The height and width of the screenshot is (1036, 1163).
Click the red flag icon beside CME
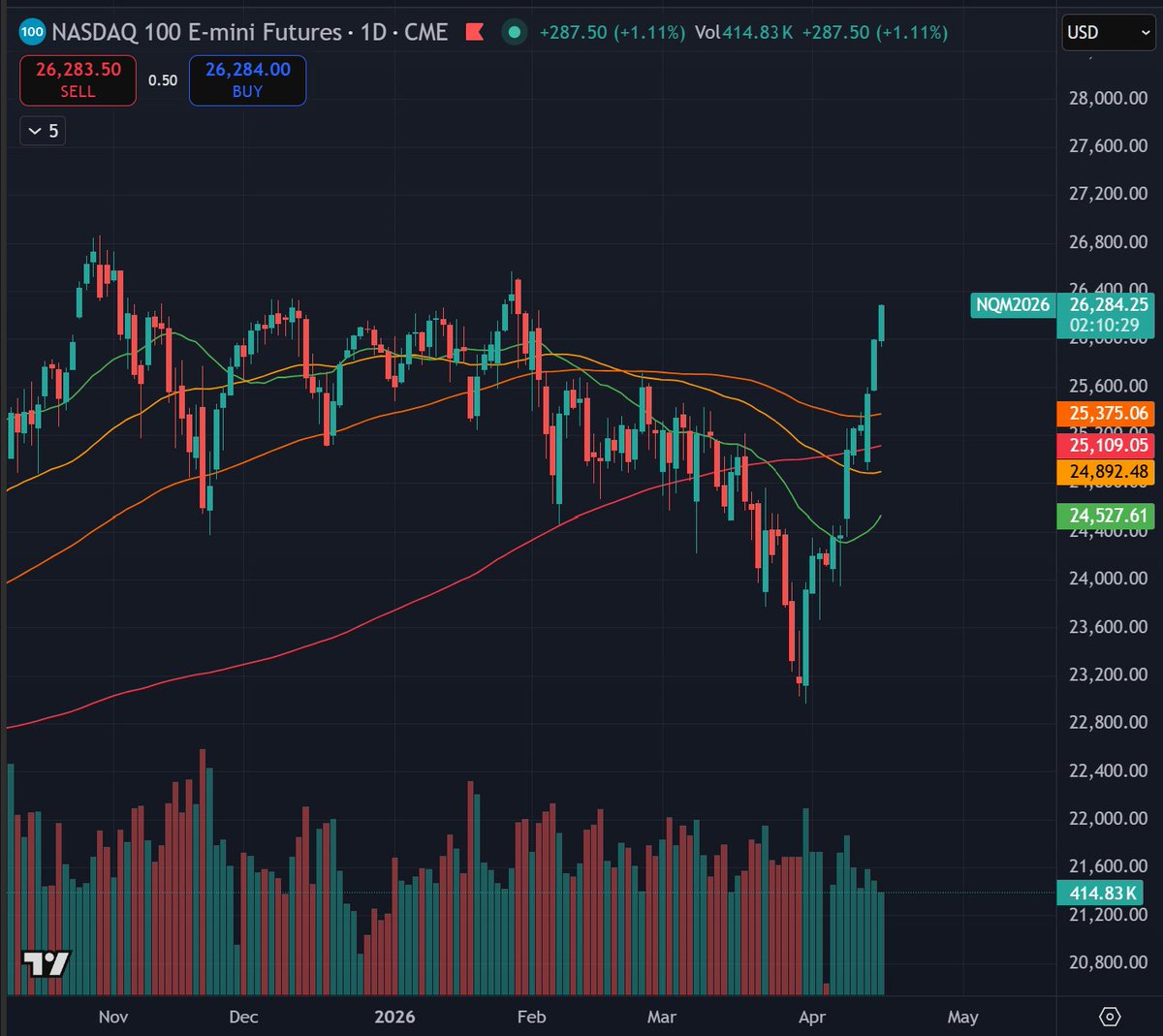point(475,32)
